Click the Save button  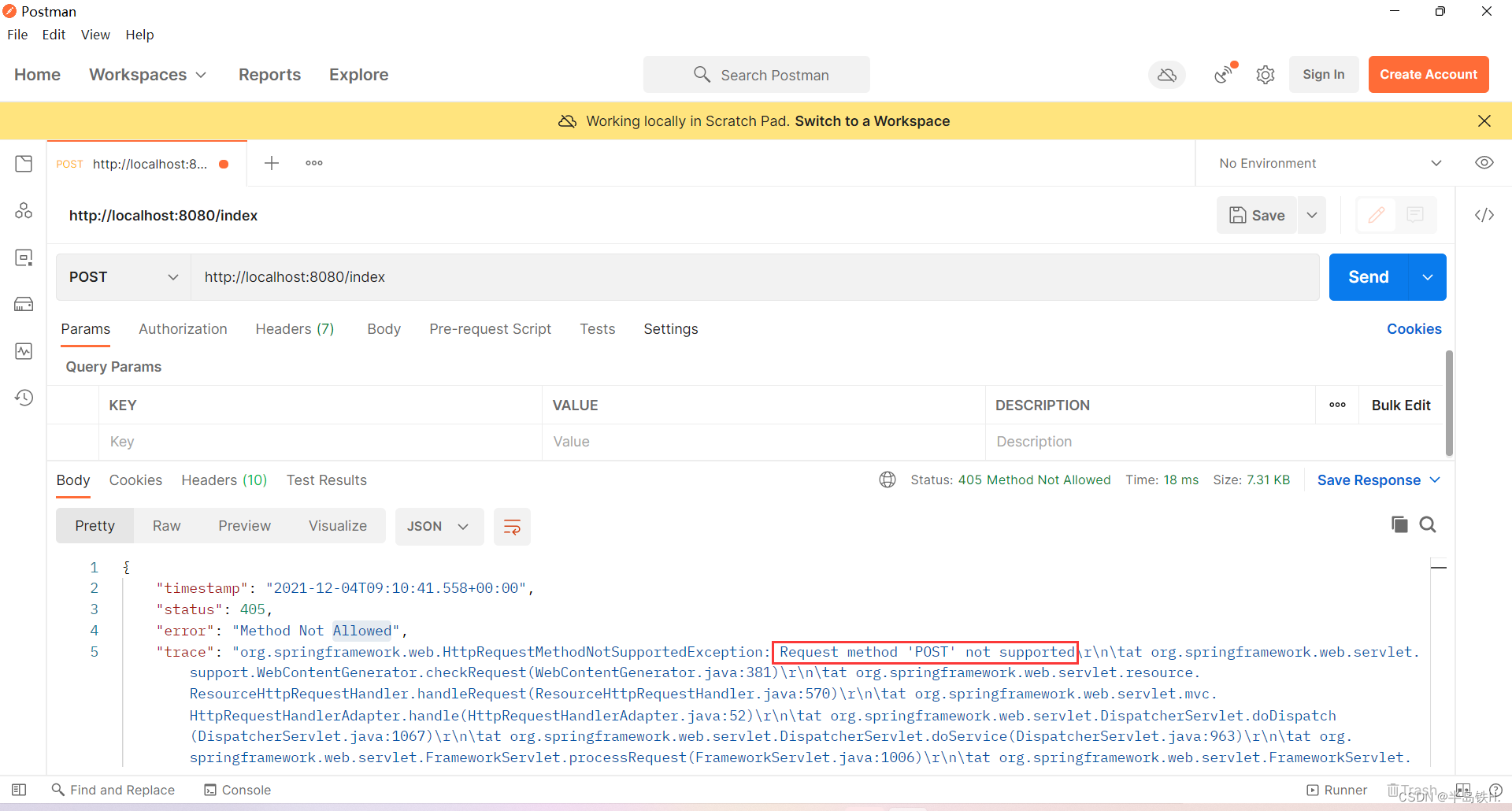point(1257,215)
